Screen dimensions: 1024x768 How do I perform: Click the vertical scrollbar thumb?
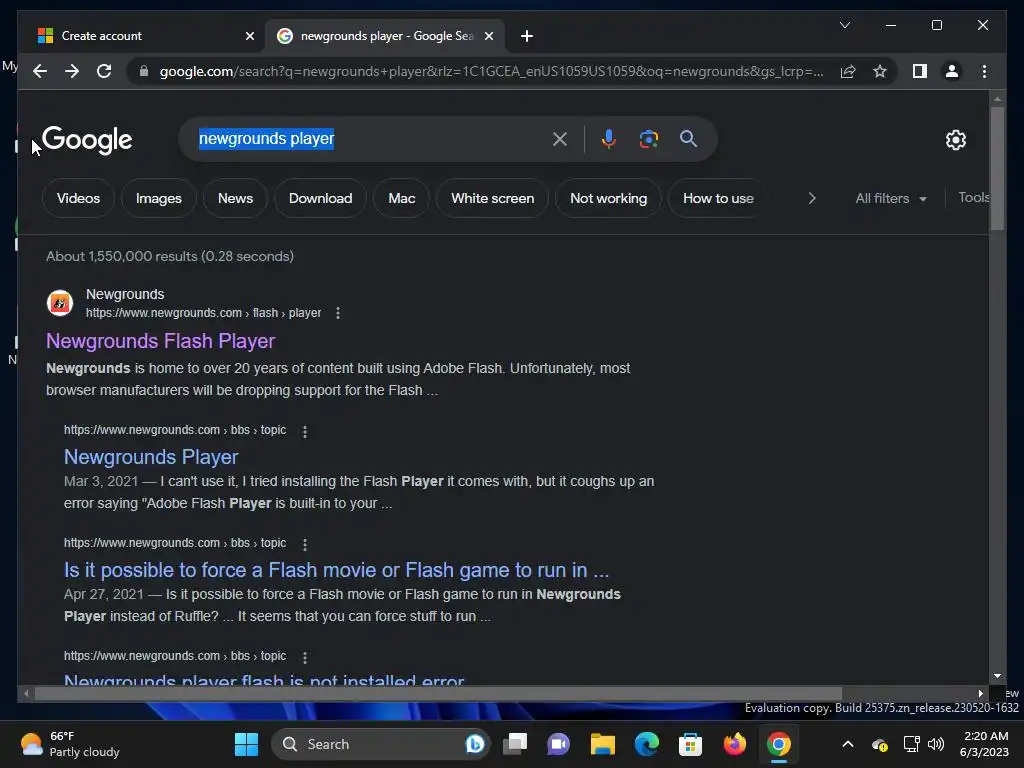997,168
